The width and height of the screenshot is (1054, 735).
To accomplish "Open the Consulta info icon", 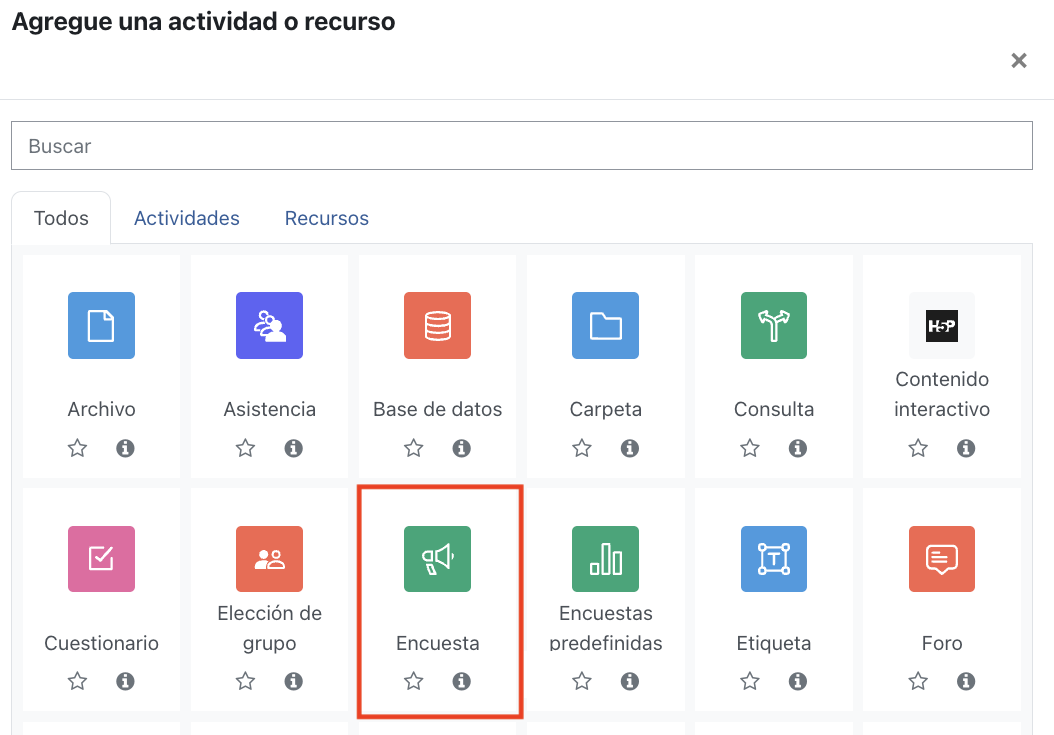I will click(797, 448).
